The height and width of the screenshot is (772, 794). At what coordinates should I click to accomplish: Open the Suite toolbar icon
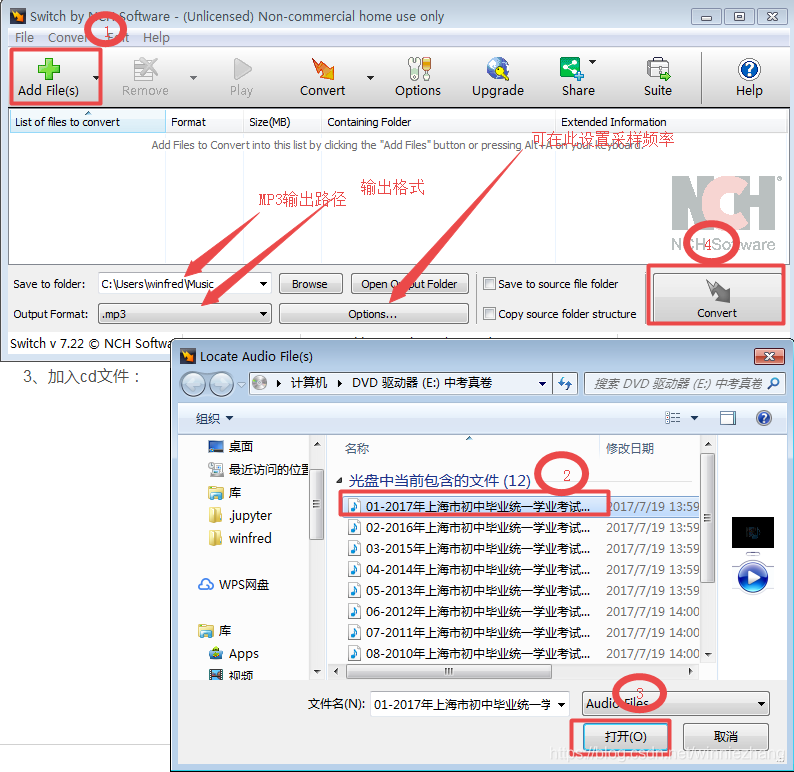click(658, 69)
